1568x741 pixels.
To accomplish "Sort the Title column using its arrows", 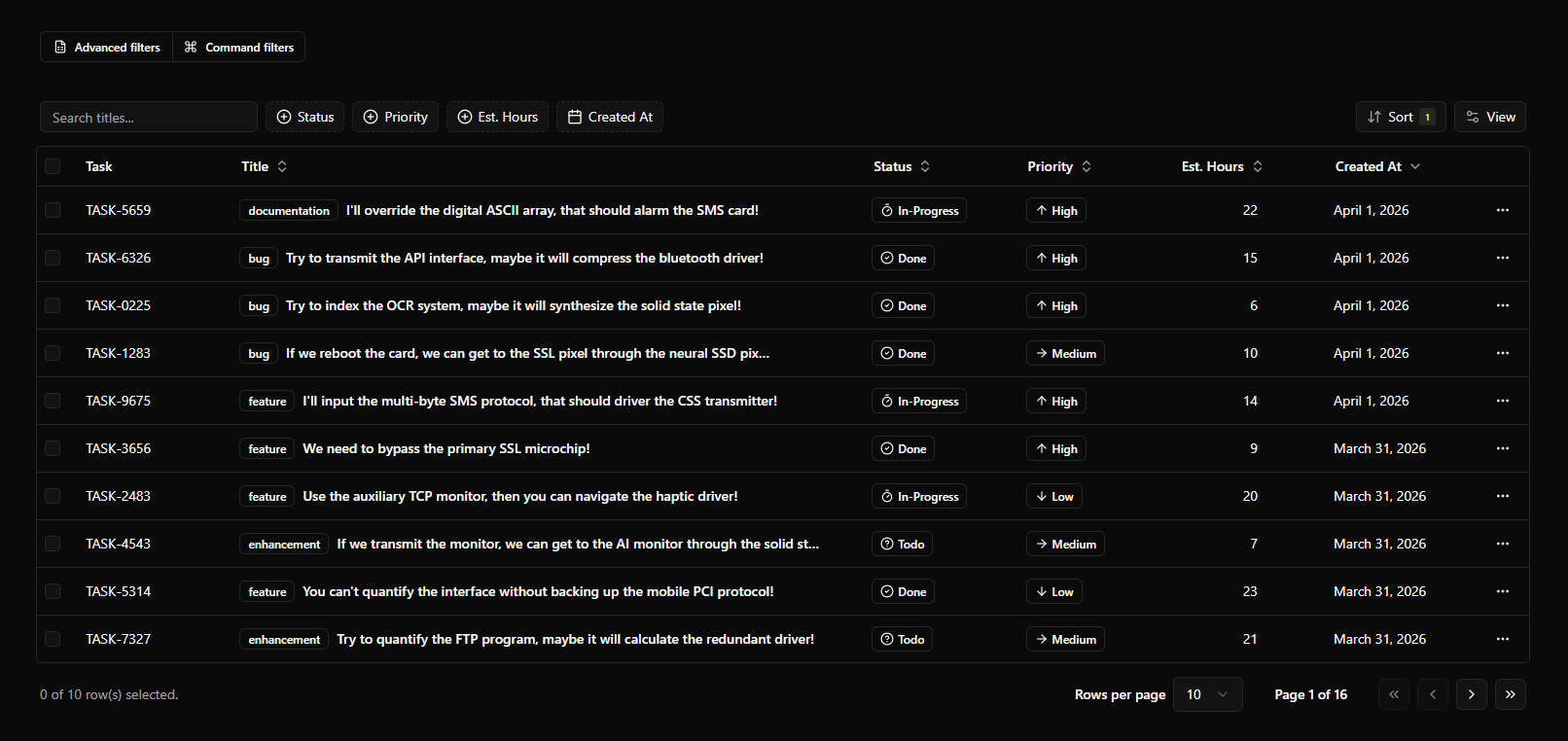I will [282, 166].
